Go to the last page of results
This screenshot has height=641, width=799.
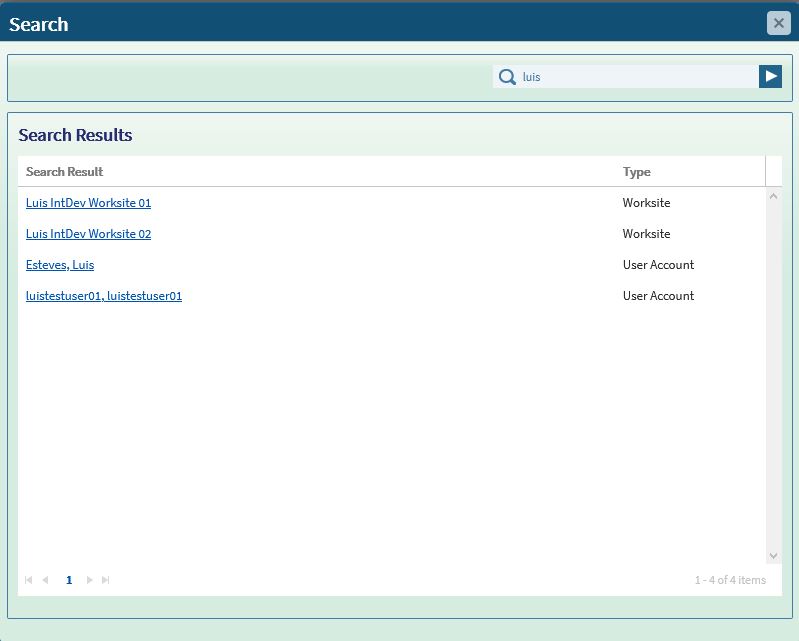pos(105,580)
